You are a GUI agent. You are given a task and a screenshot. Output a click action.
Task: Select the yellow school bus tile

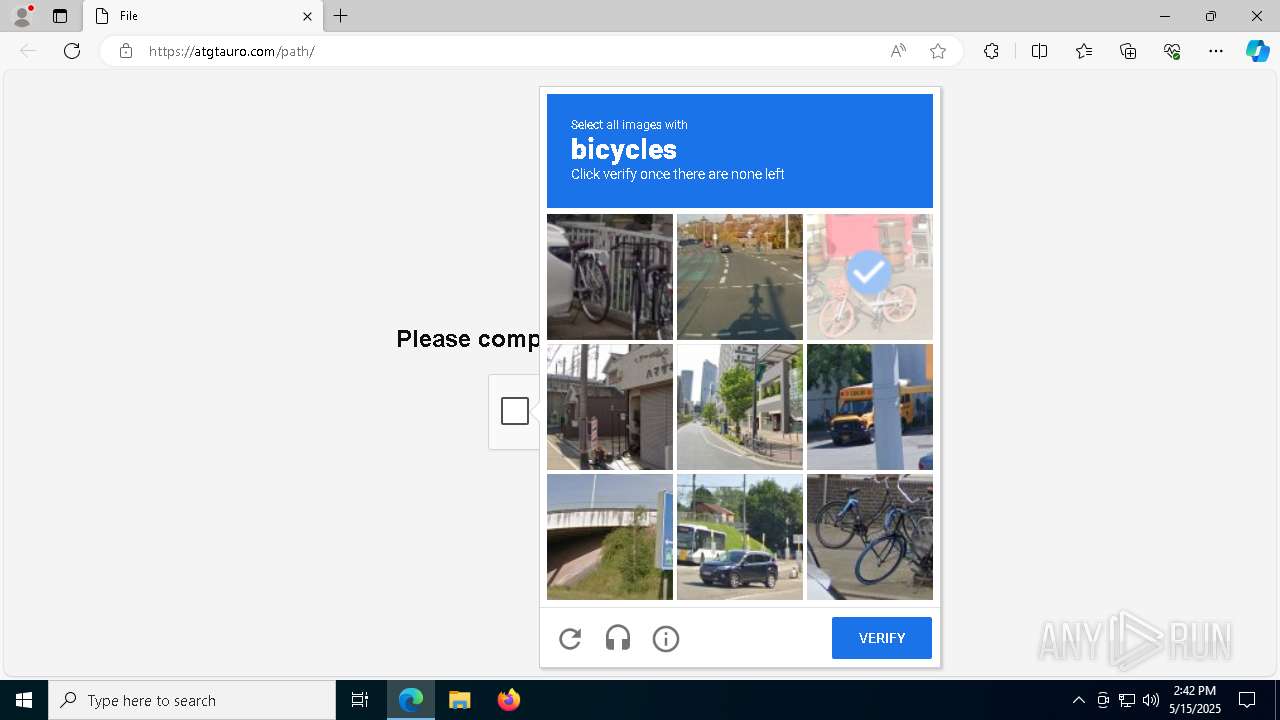coord(870,407)
